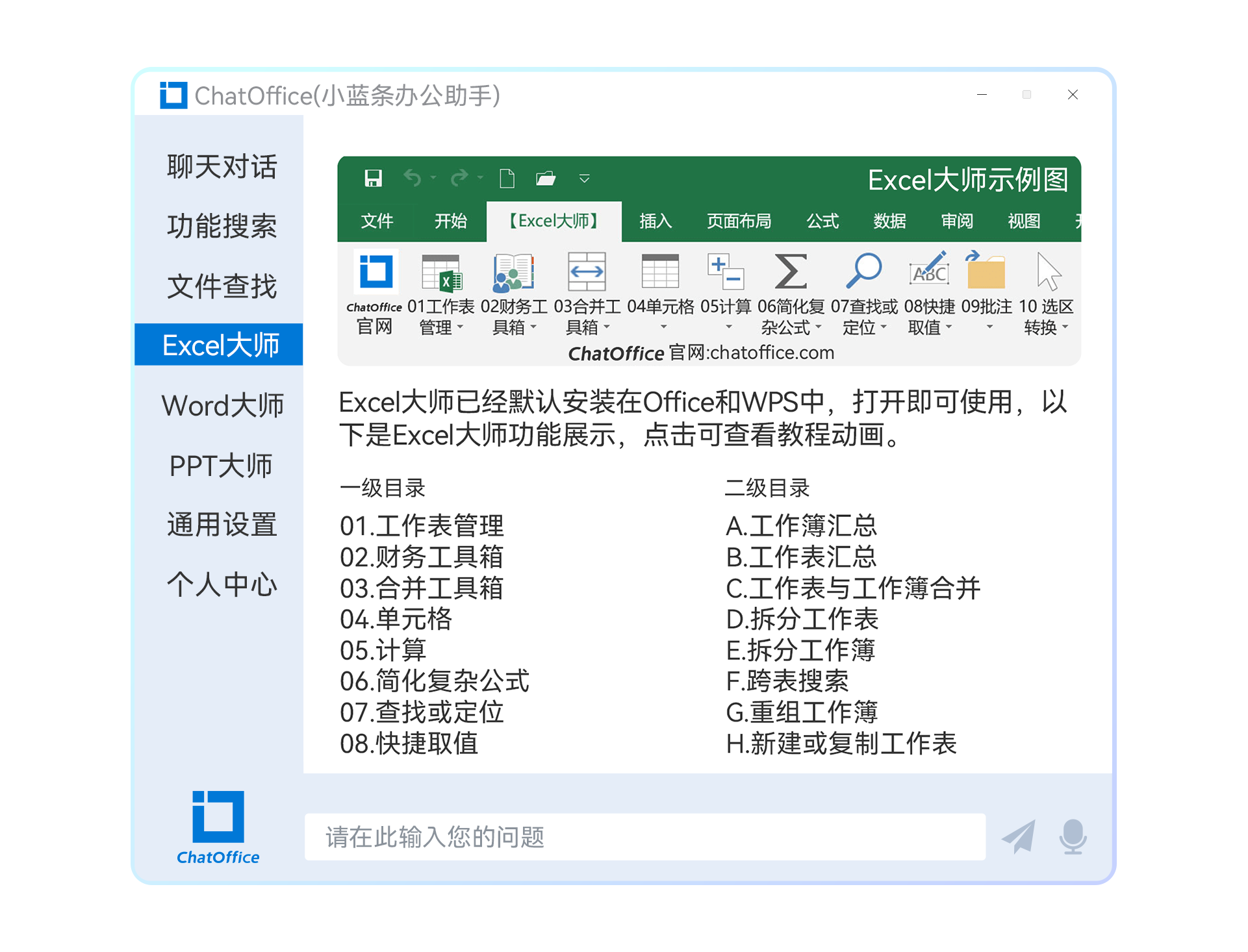Image resolution: width=1248 pixels, height=952 pixels.
Task: Click the ChatOffice logo at sidebar bottom
Action: [218, 827]
